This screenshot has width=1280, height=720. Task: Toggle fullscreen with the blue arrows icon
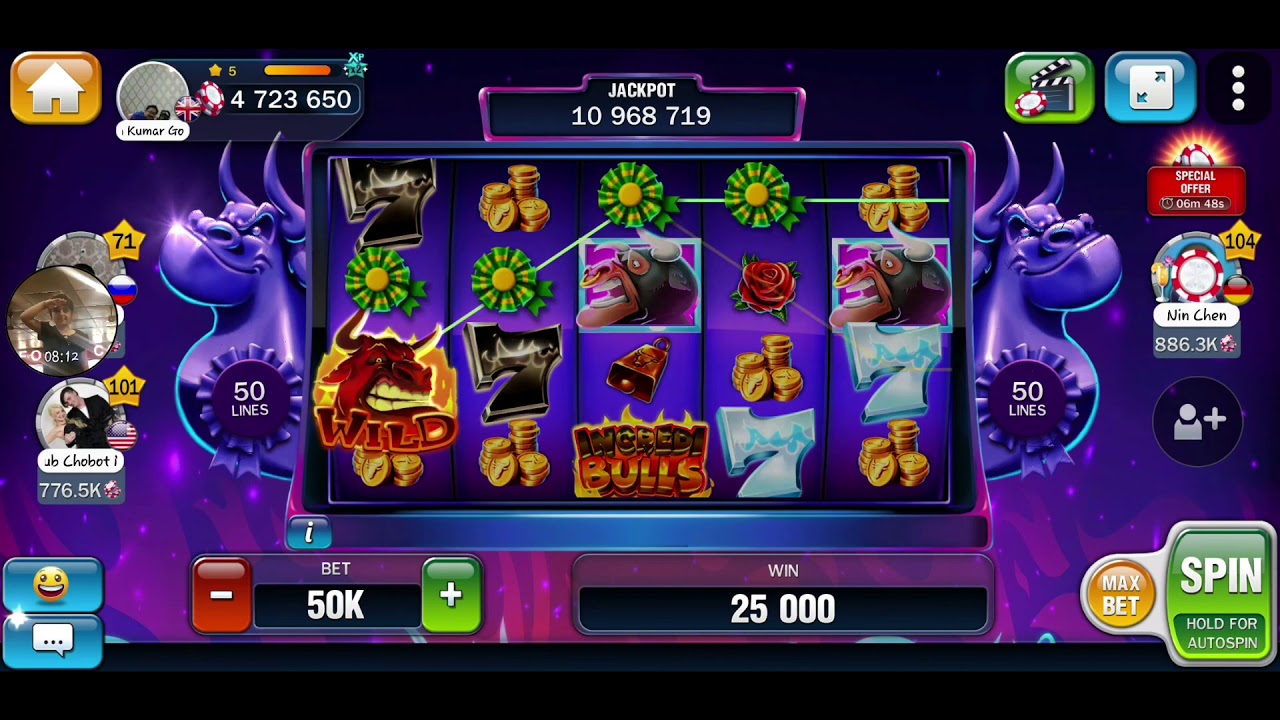click(x=1150, y=88)
